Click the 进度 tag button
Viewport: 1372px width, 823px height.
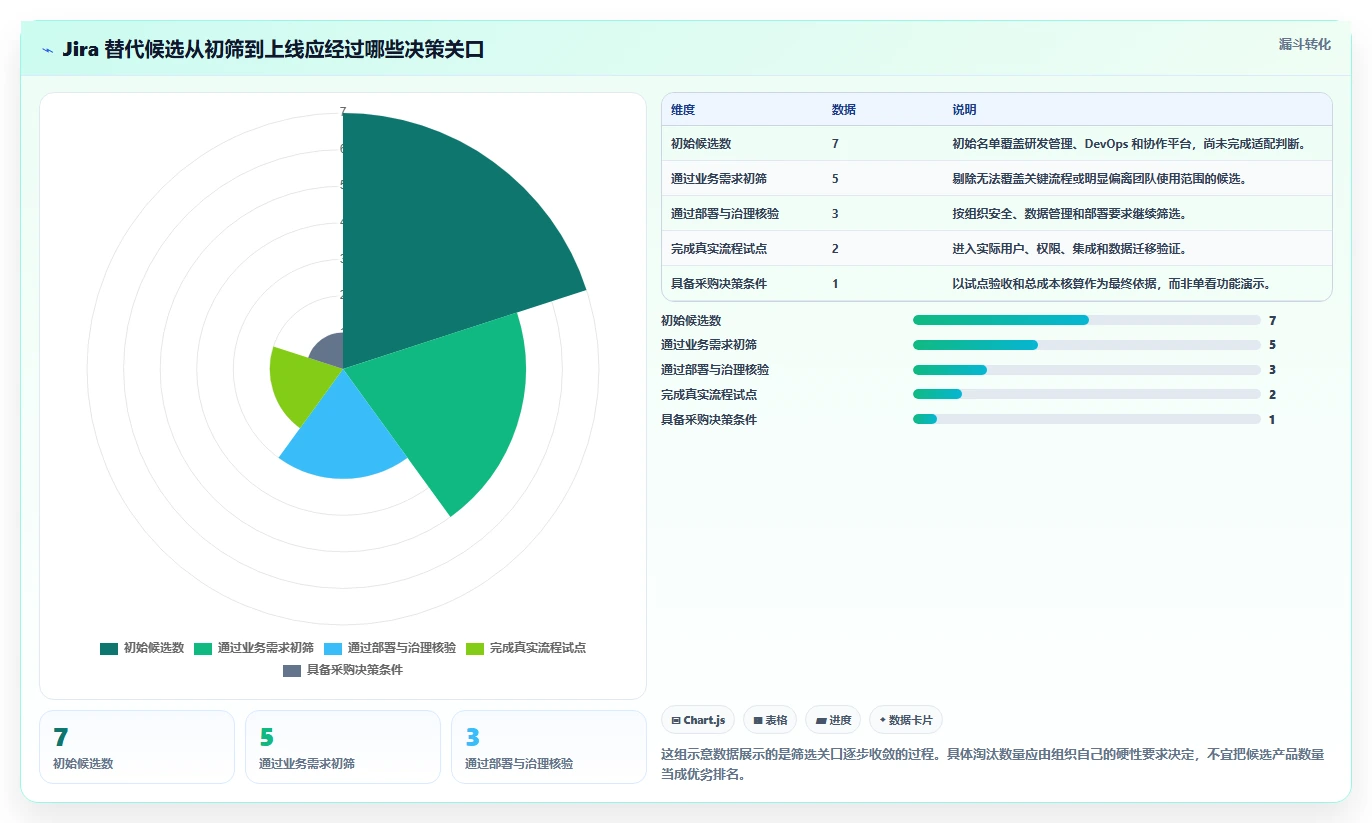[833, 720]
